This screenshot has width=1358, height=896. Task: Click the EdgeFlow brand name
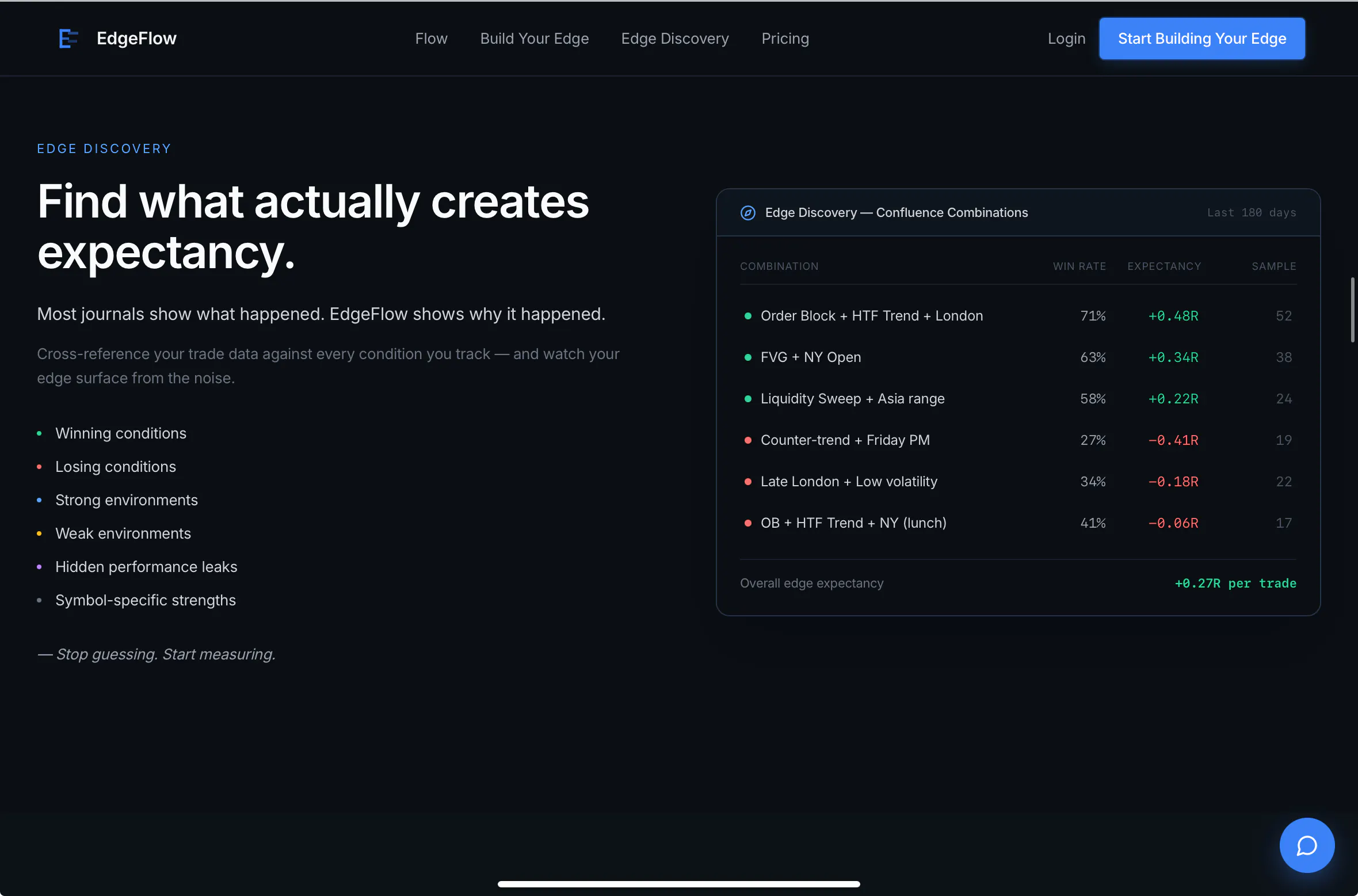point(136,39)
